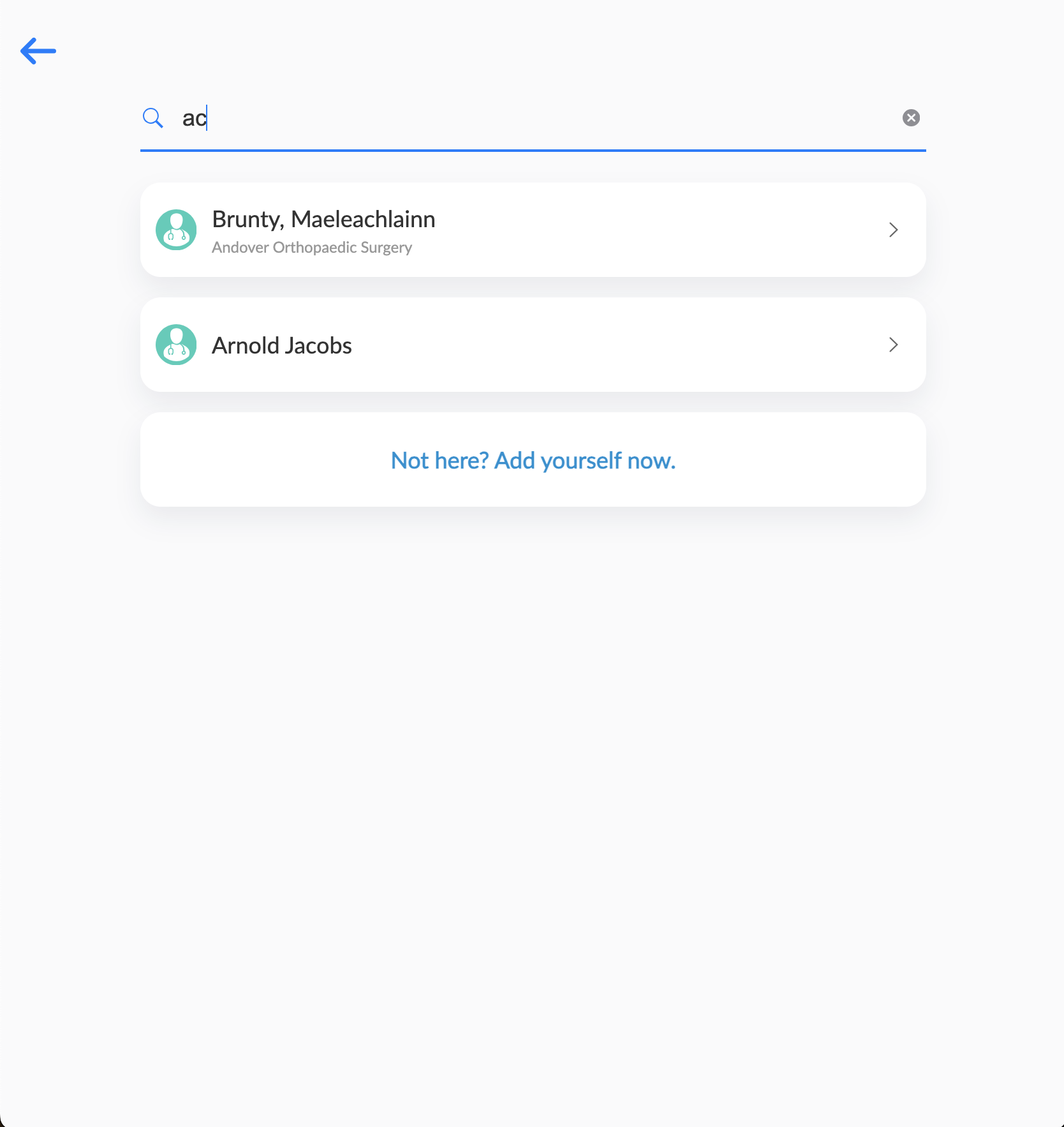Clear the search text with the X icon
This screenshot has height=1127, width=1064.
tap(911, 118)
